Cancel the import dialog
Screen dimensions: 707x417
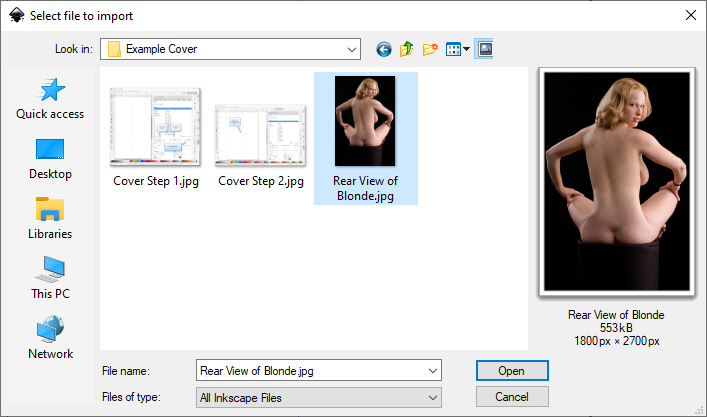click(511, 398)
